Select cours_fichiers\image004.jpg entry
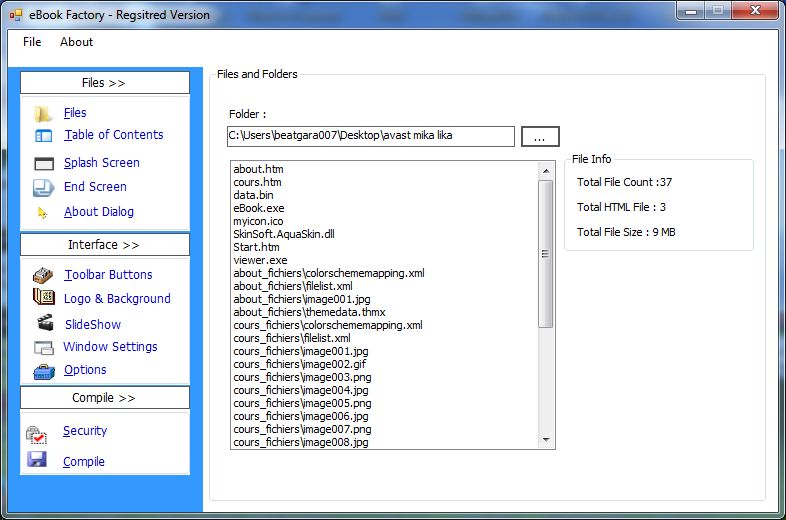This screenshot has height=520, width=786. tap(301, 390)
